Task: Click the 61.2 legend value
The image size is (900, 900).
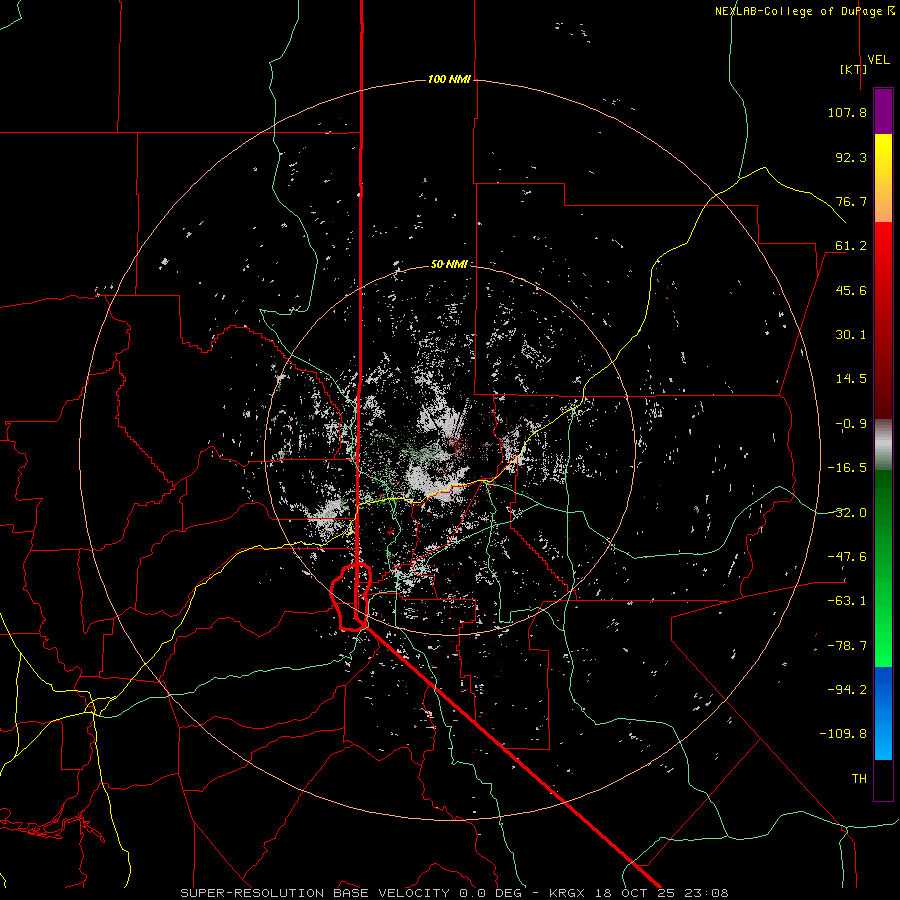Action: coord(851,246)
